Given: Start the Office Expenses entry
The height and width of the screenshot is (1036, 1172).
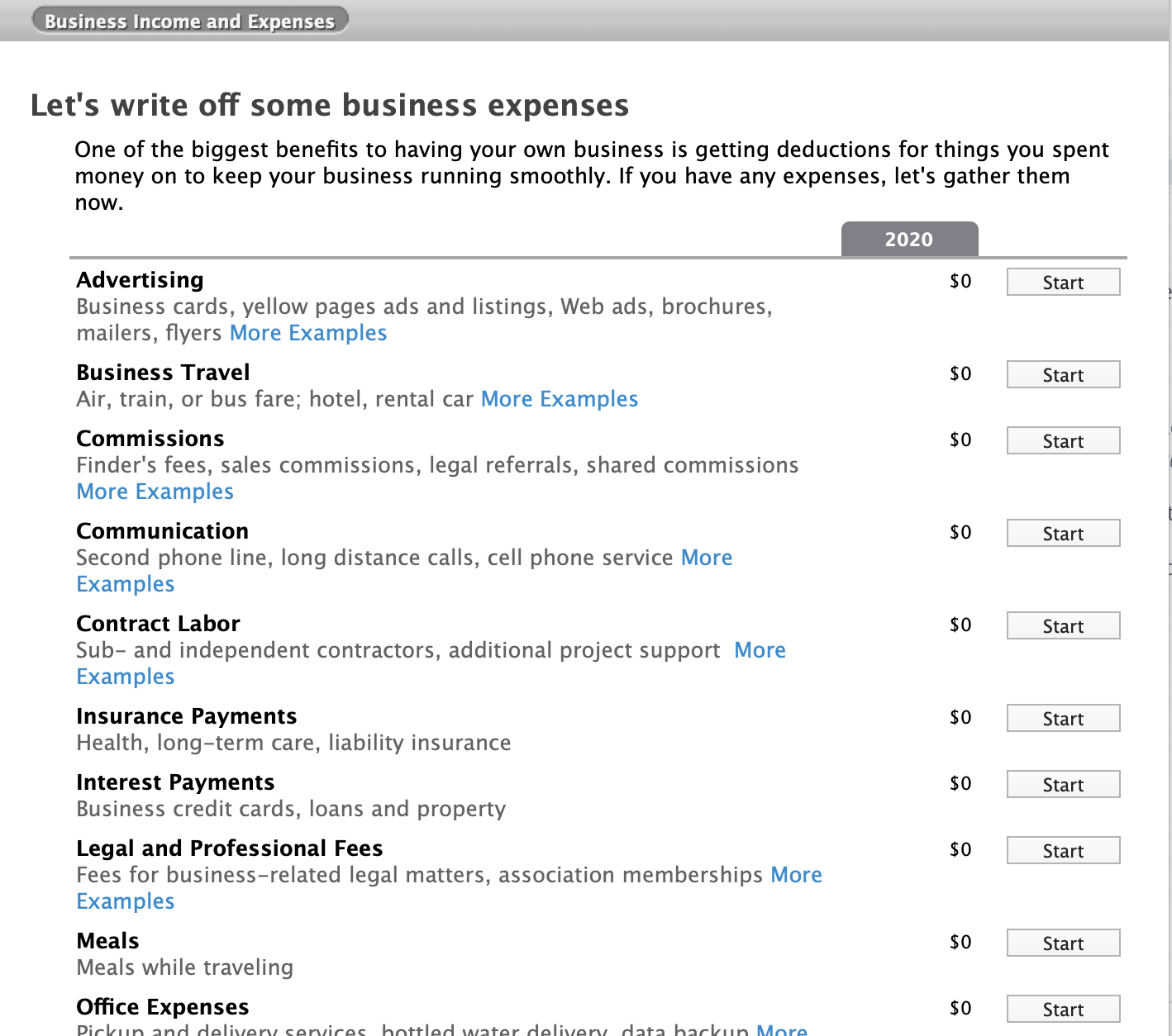Looking at the screenshot, I should (1063, 1010).
